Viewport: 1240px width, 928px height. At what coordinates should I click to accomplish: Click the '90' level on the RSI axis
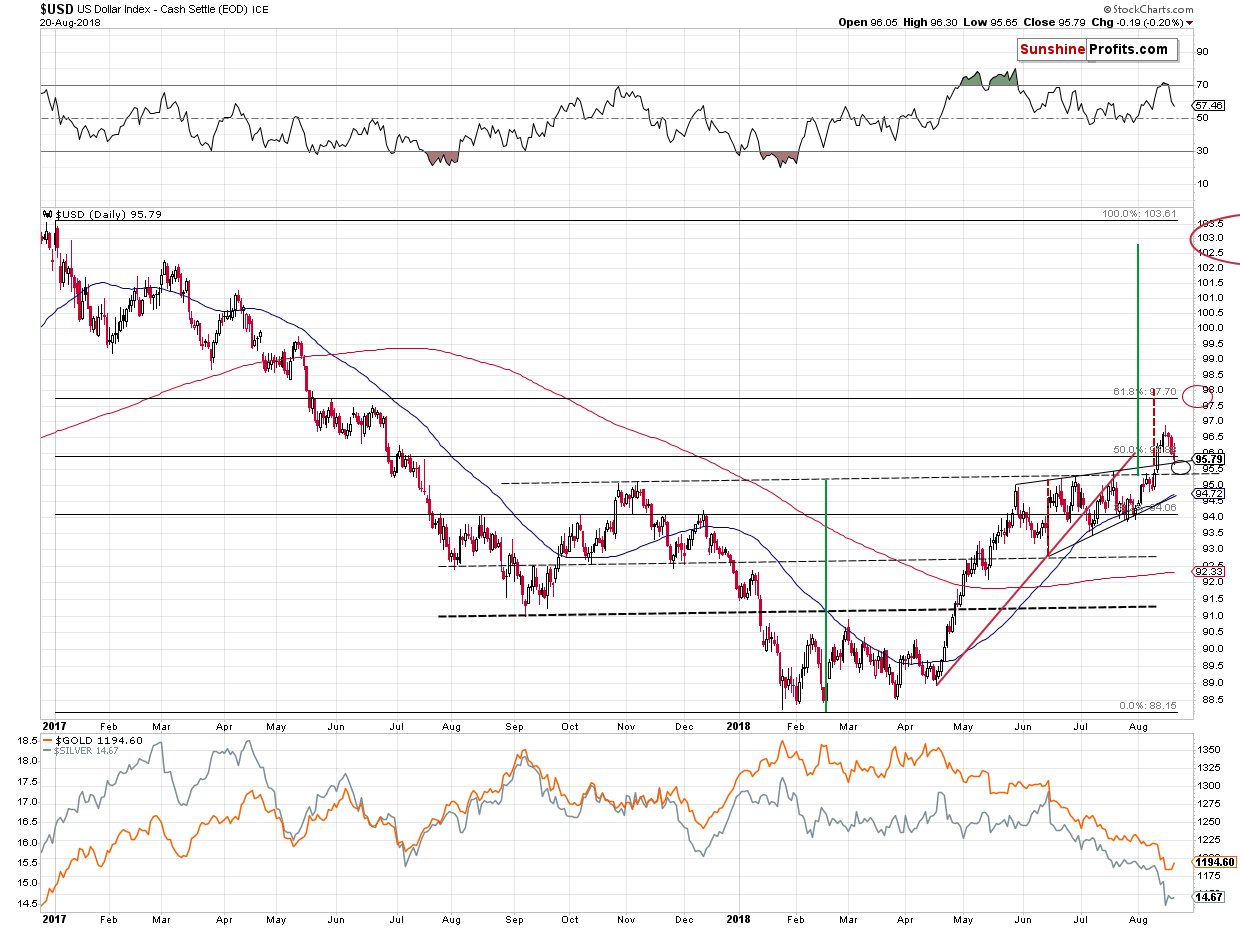[x=1202, y=52]
